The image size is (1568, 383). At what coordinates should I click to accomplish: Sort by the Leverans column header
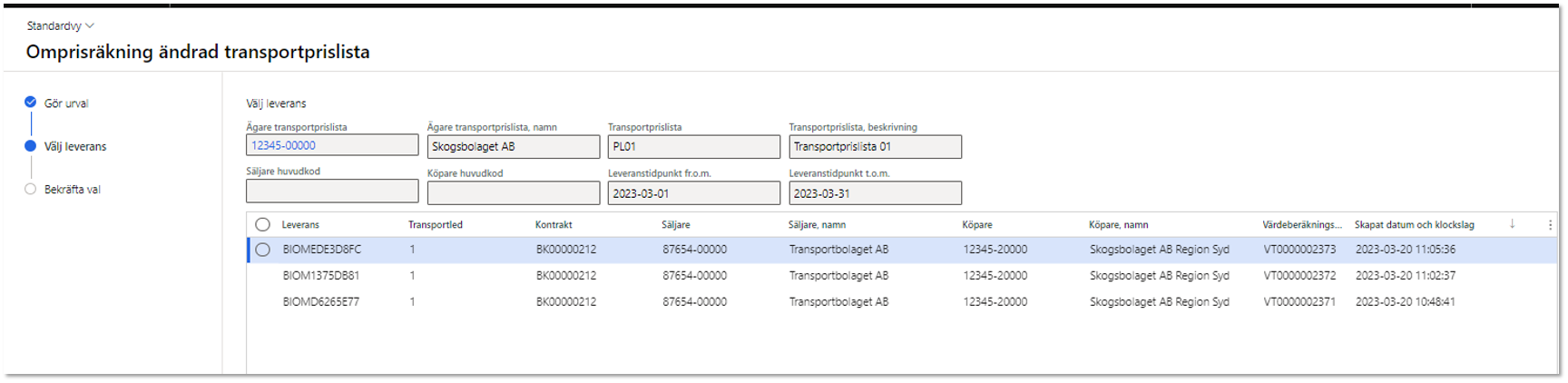[x=300, y=225]
